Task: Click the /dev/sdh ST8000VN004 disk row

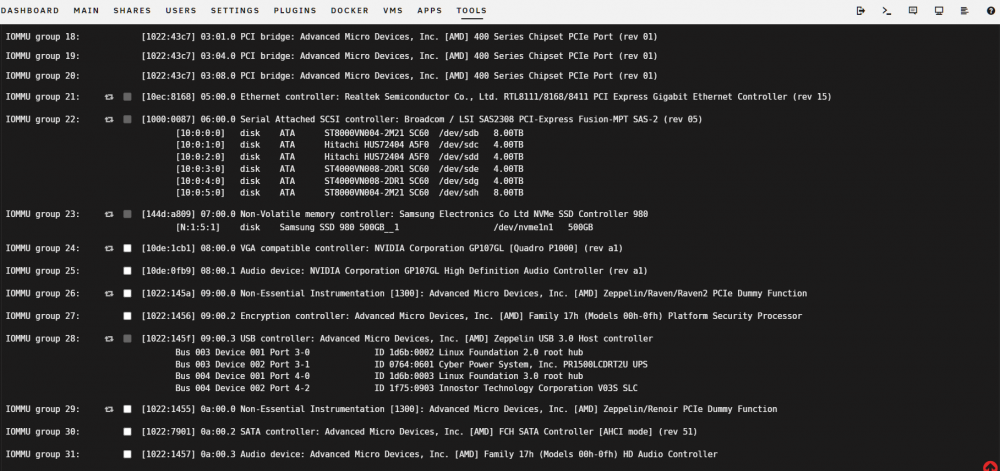Action: 349,192
